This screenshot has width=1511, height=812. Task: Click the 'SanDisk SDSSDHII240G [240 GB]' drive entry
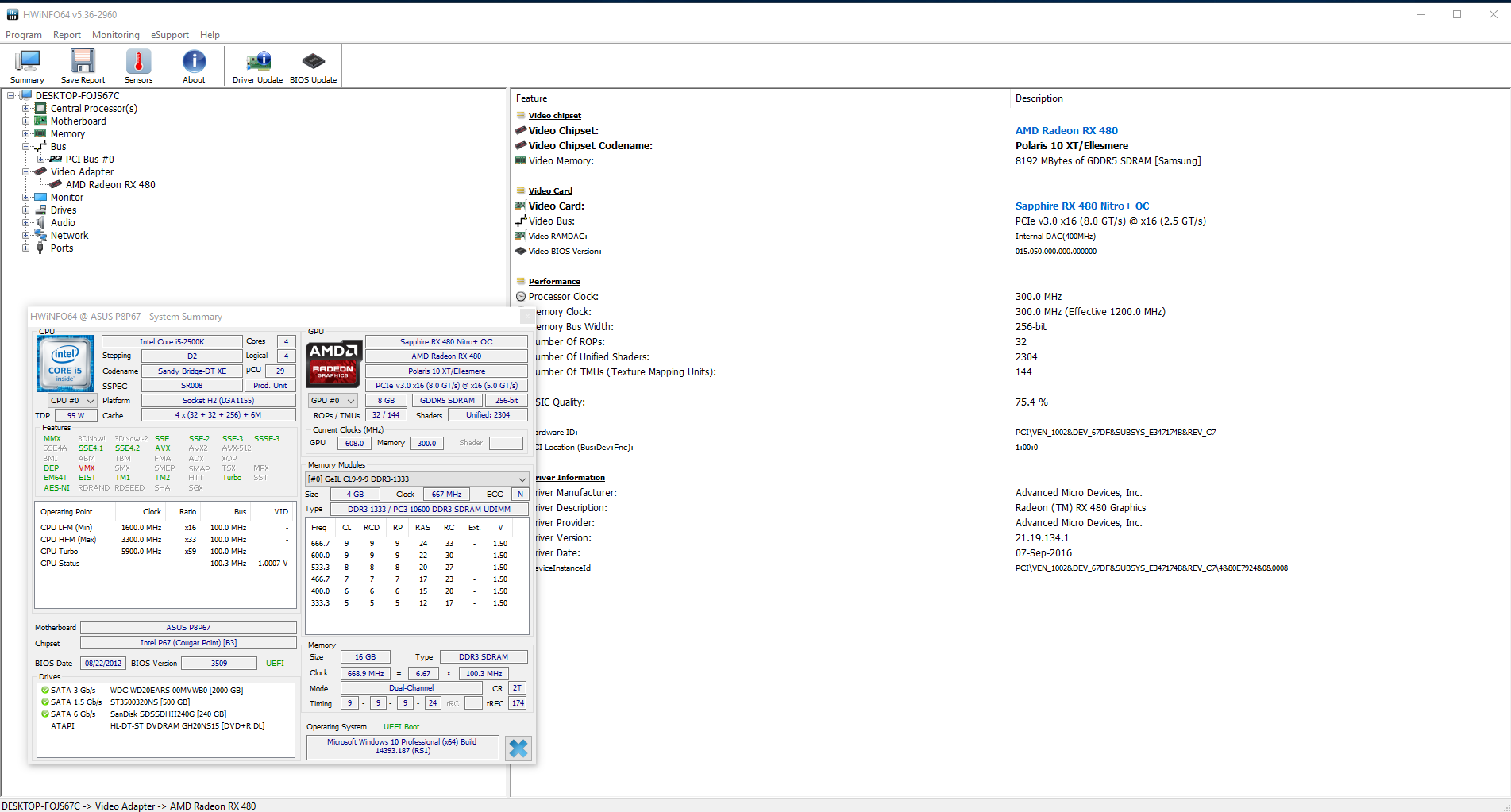coord(168,714)
